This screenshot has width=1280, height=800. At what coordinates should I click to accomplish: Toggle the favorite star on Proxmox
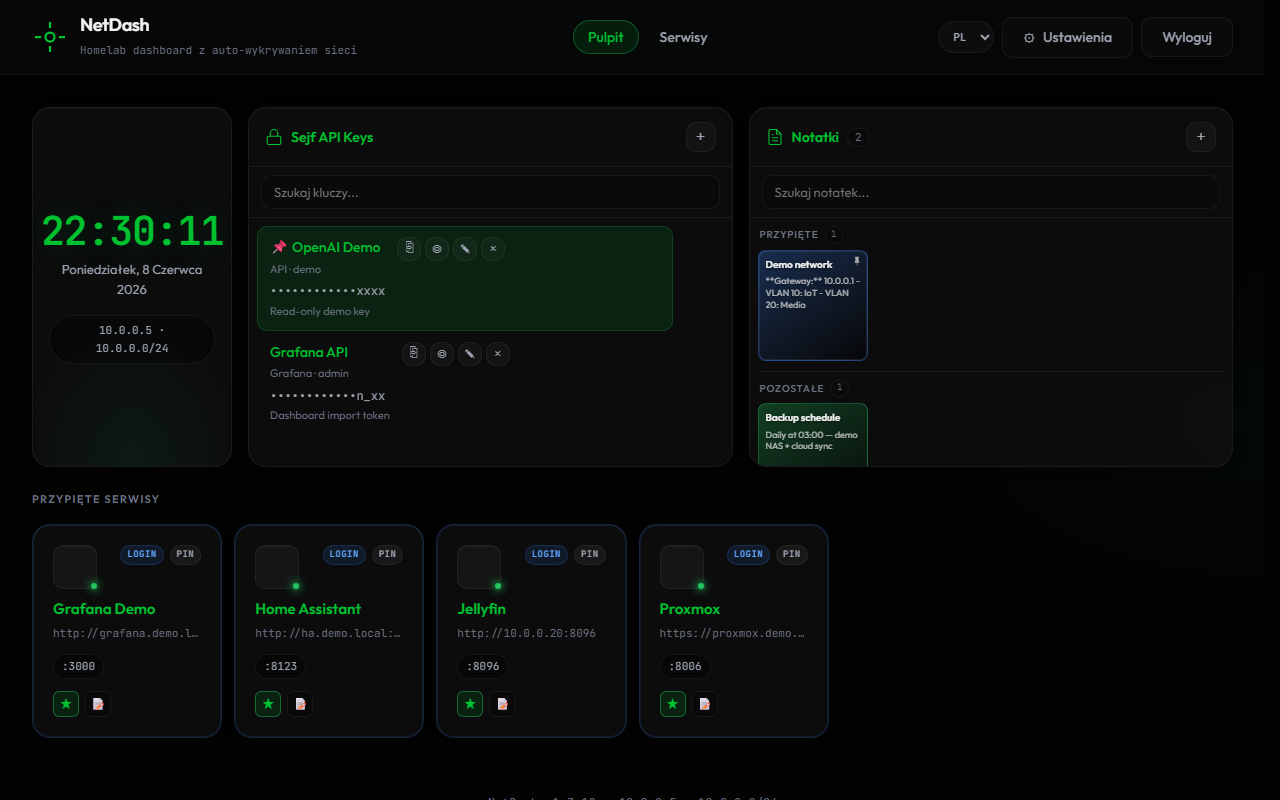[673, 704]
